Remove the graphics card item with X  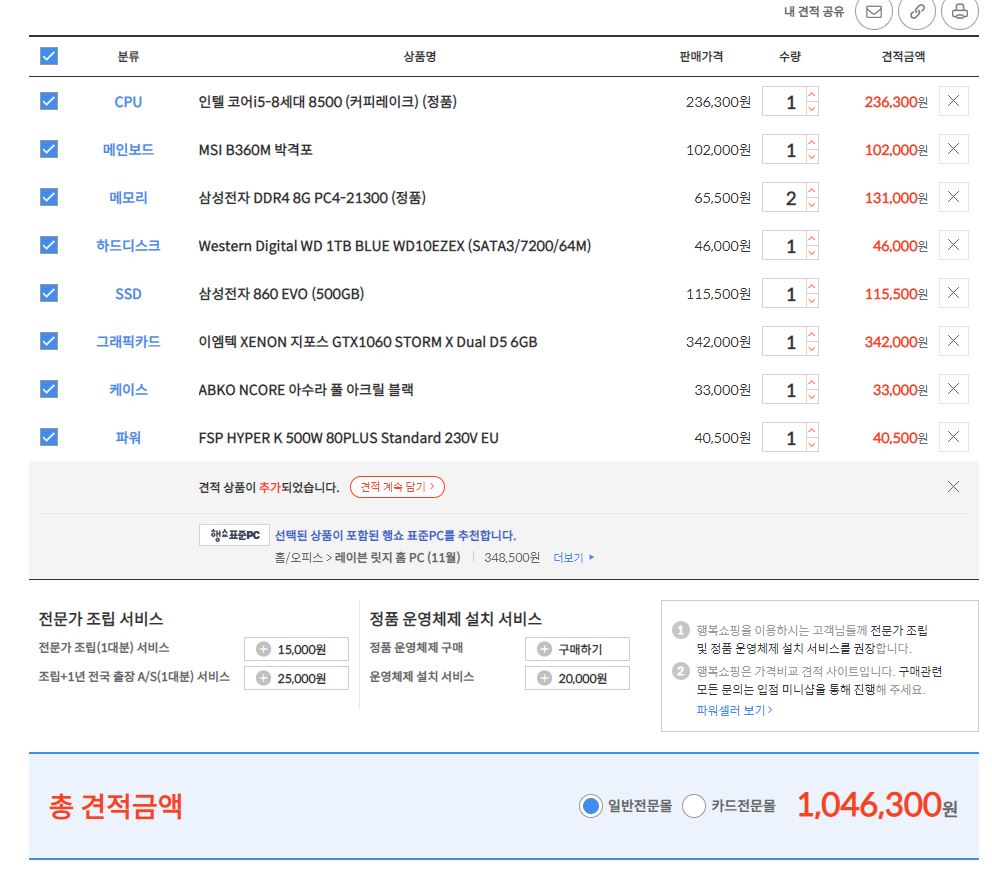click(953, 342)
